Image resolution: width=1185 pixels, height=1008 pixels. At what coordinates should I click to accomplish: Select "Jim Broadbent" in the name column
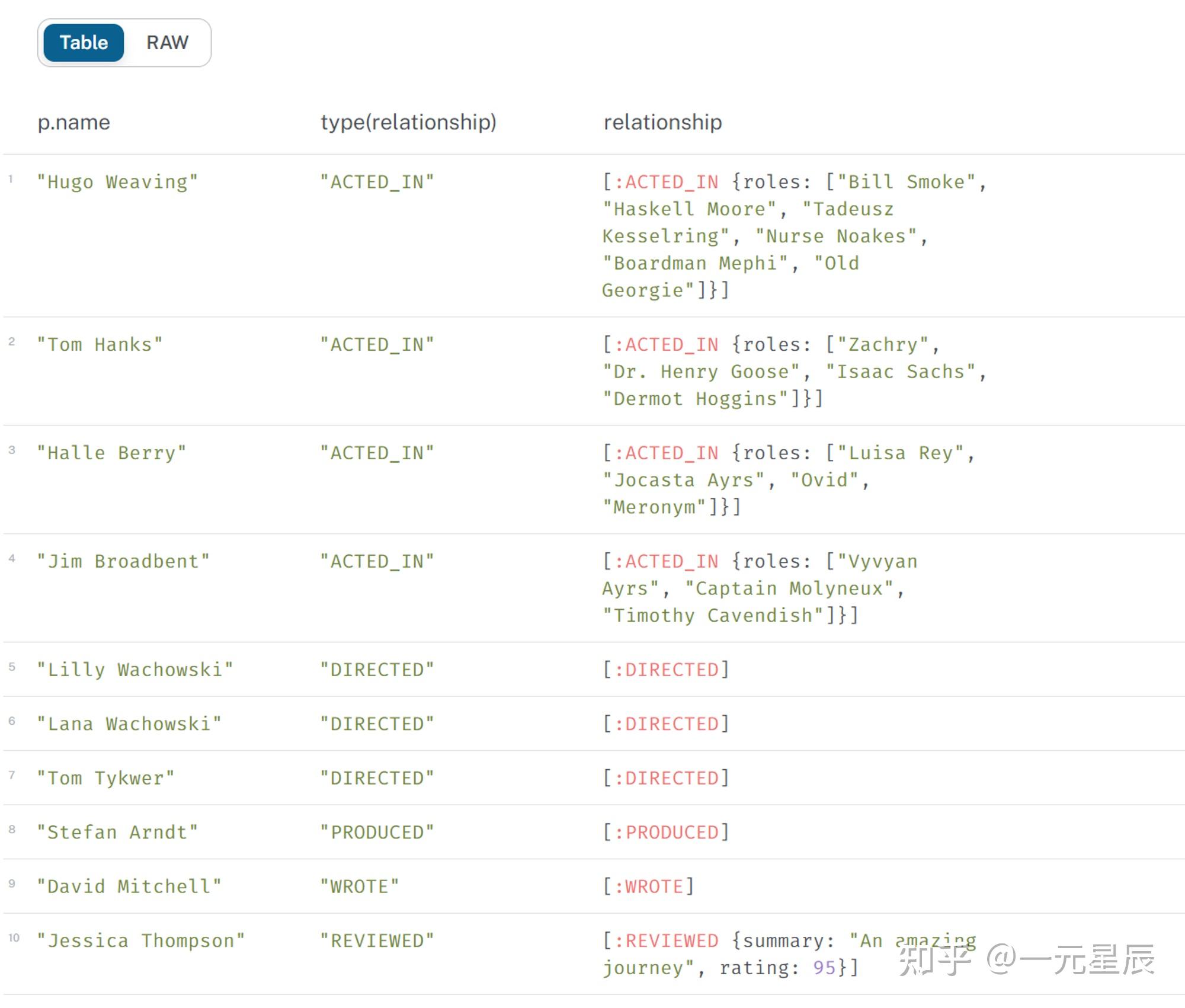pyautogui.click(x=124, y=561)
